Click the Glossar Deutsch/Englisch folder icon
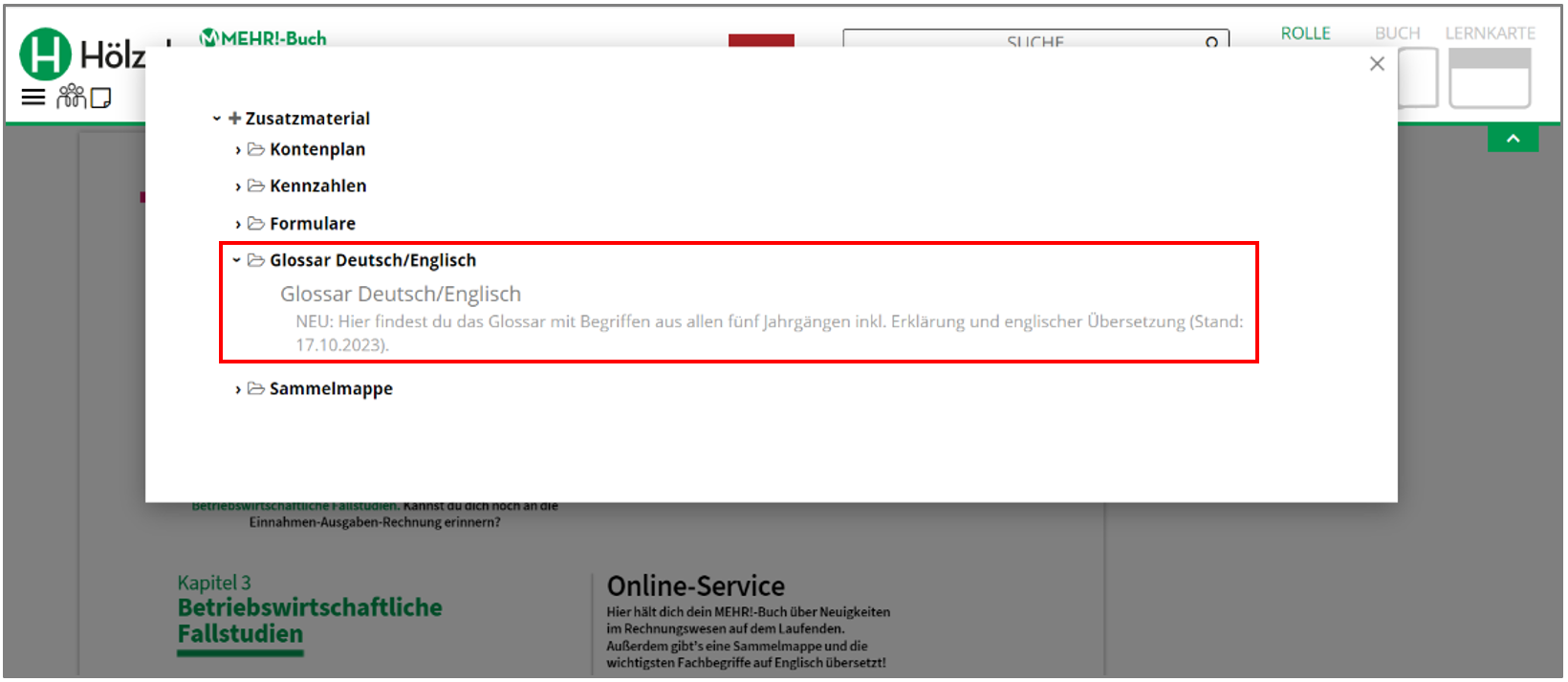The width and height of the screenshot is (1568, 682). click(x=256, y=260)
